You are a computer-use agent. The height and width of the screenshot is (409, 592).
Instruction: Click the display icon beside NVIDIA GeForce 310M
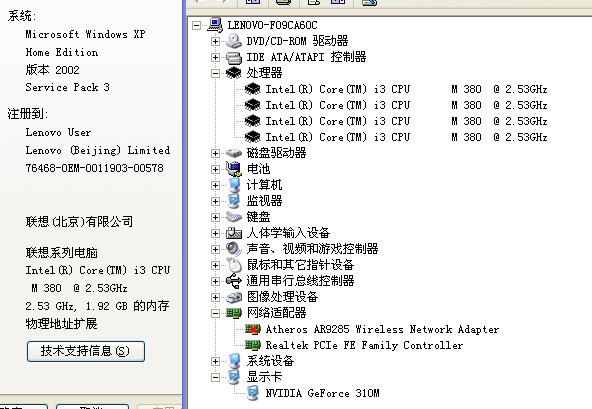point(253,393)
